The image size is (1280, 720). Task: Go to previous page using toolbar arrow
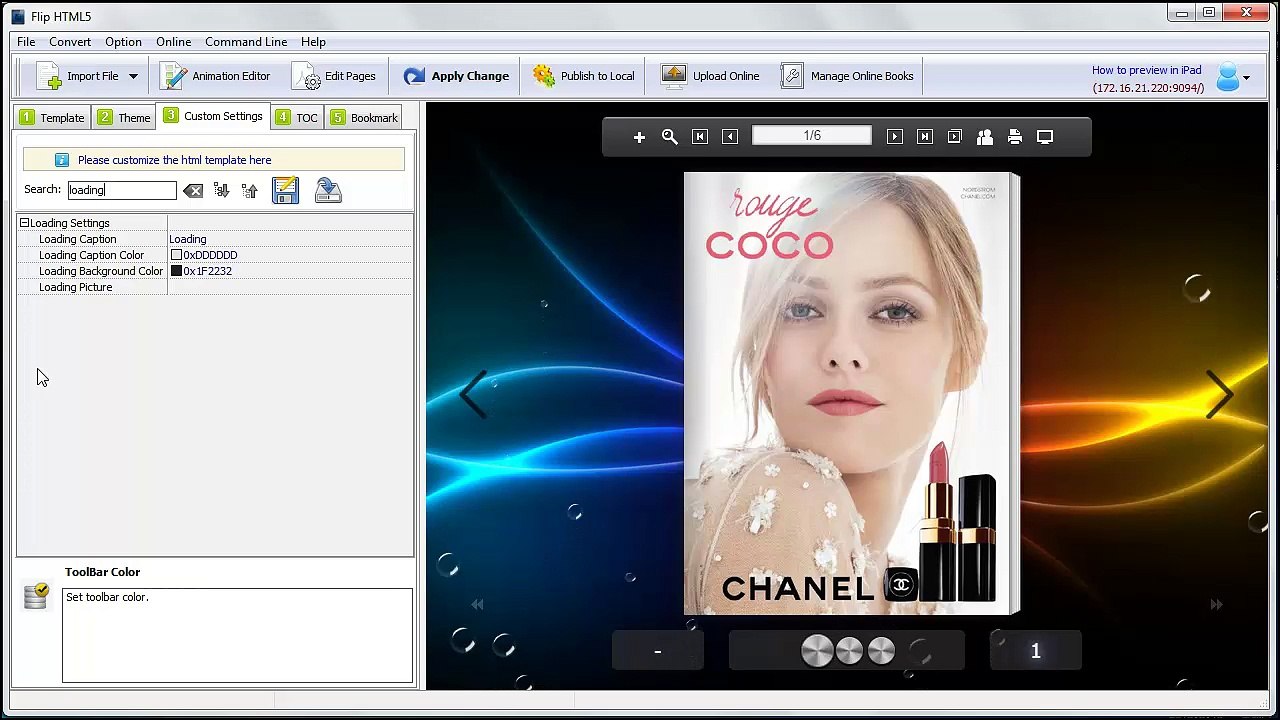coord(730,137)
